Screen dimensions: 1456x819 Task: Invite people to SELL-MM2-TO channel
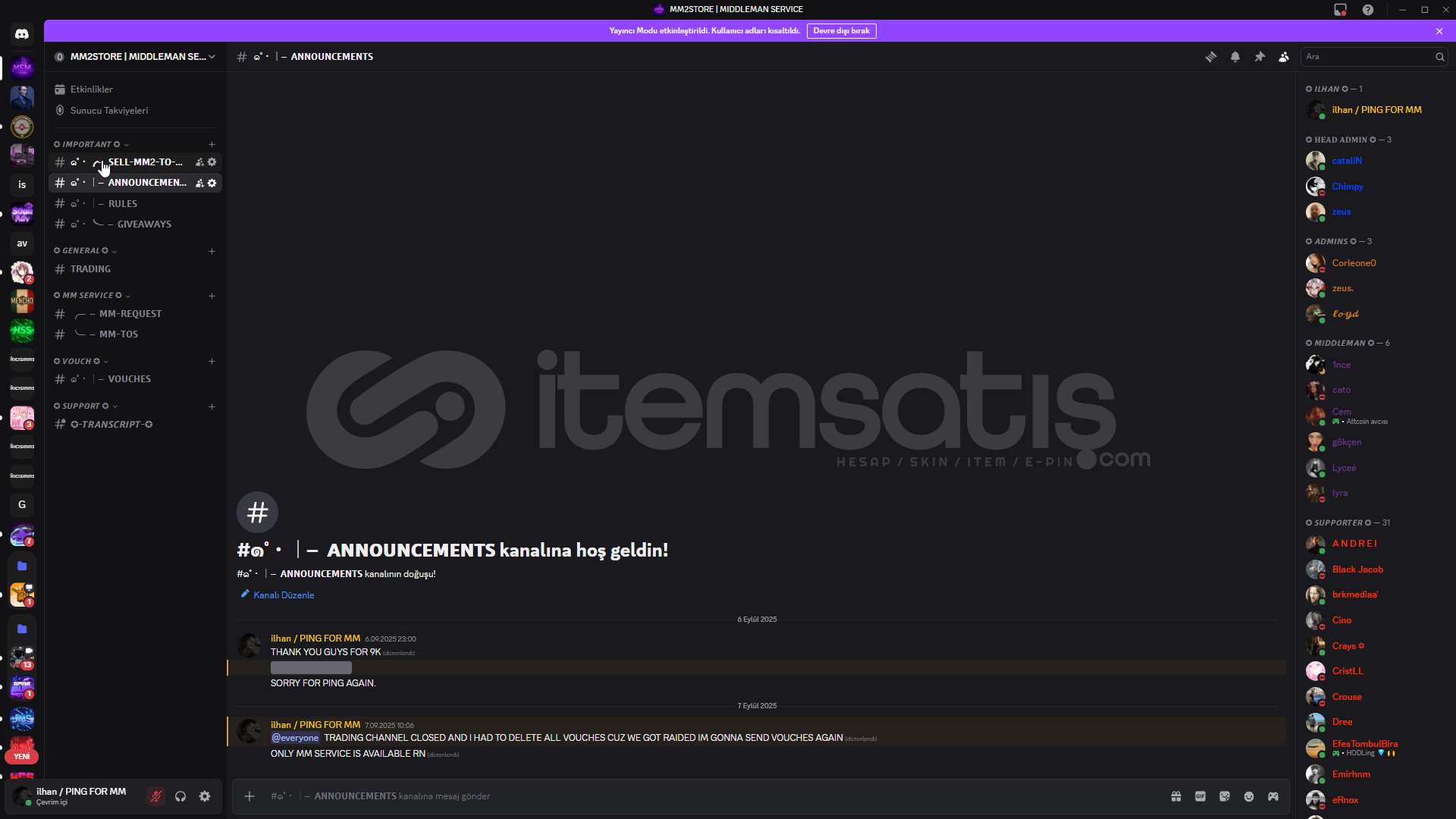[199, 162]
